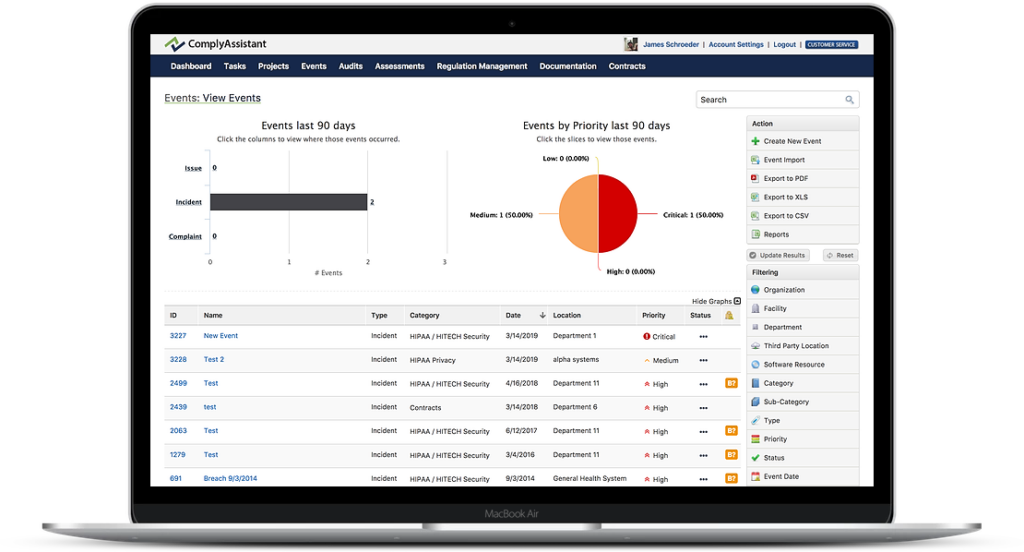Click the orange B? badge on event 2499
Image resolution: width=1024 pixels, height=552 pixels.
[x=731, y=383]
